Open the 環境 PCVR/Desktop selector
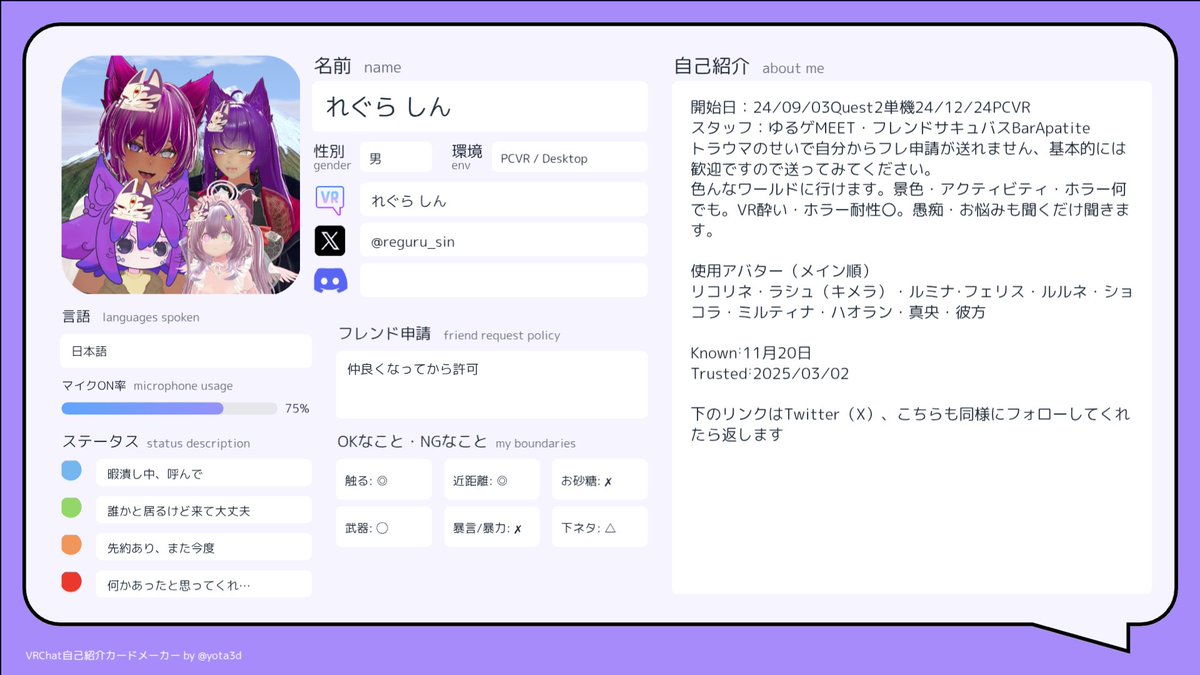The image size is (1200, 675). pos(568,157)
